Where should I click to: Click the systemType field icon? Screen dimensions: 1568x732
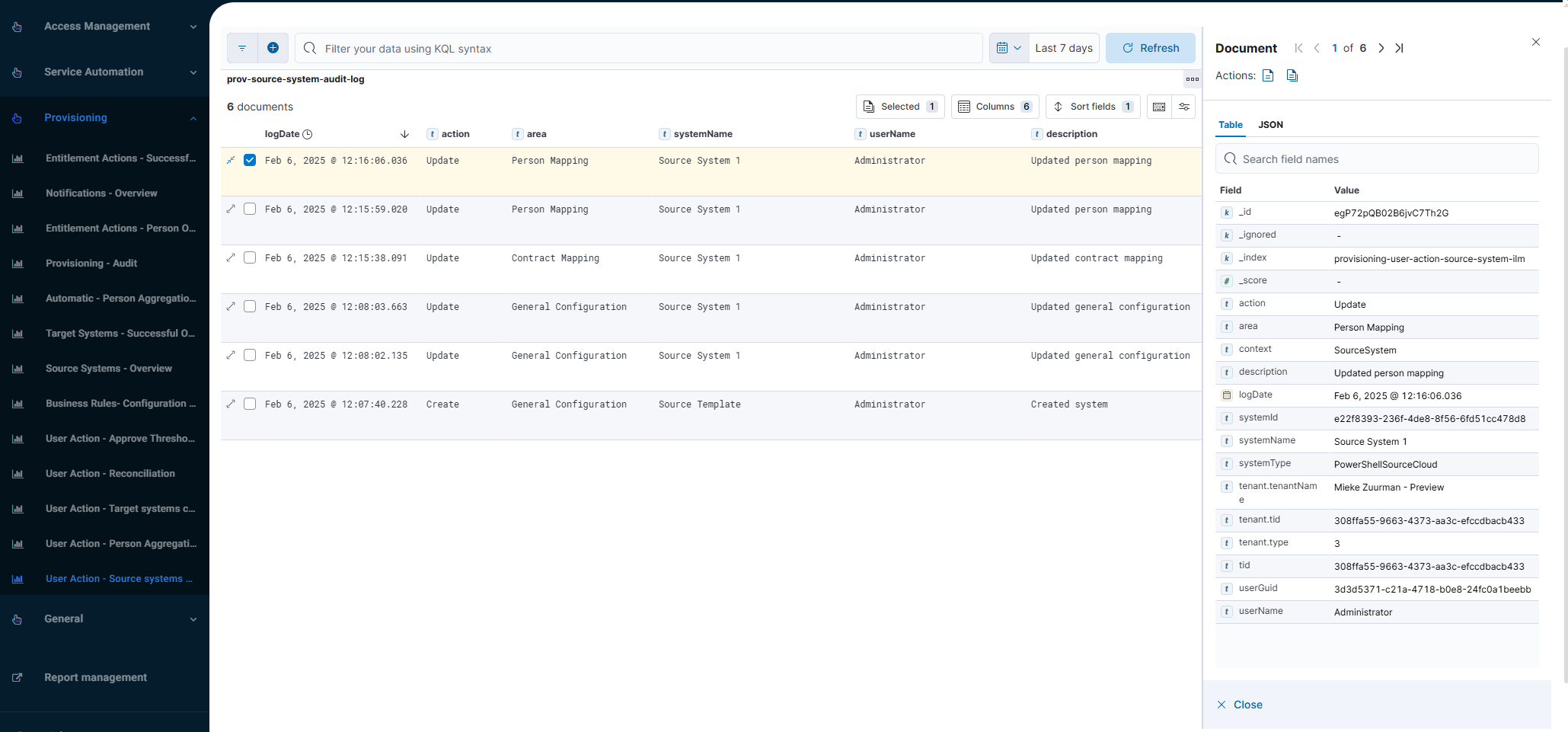point(1227,464)
